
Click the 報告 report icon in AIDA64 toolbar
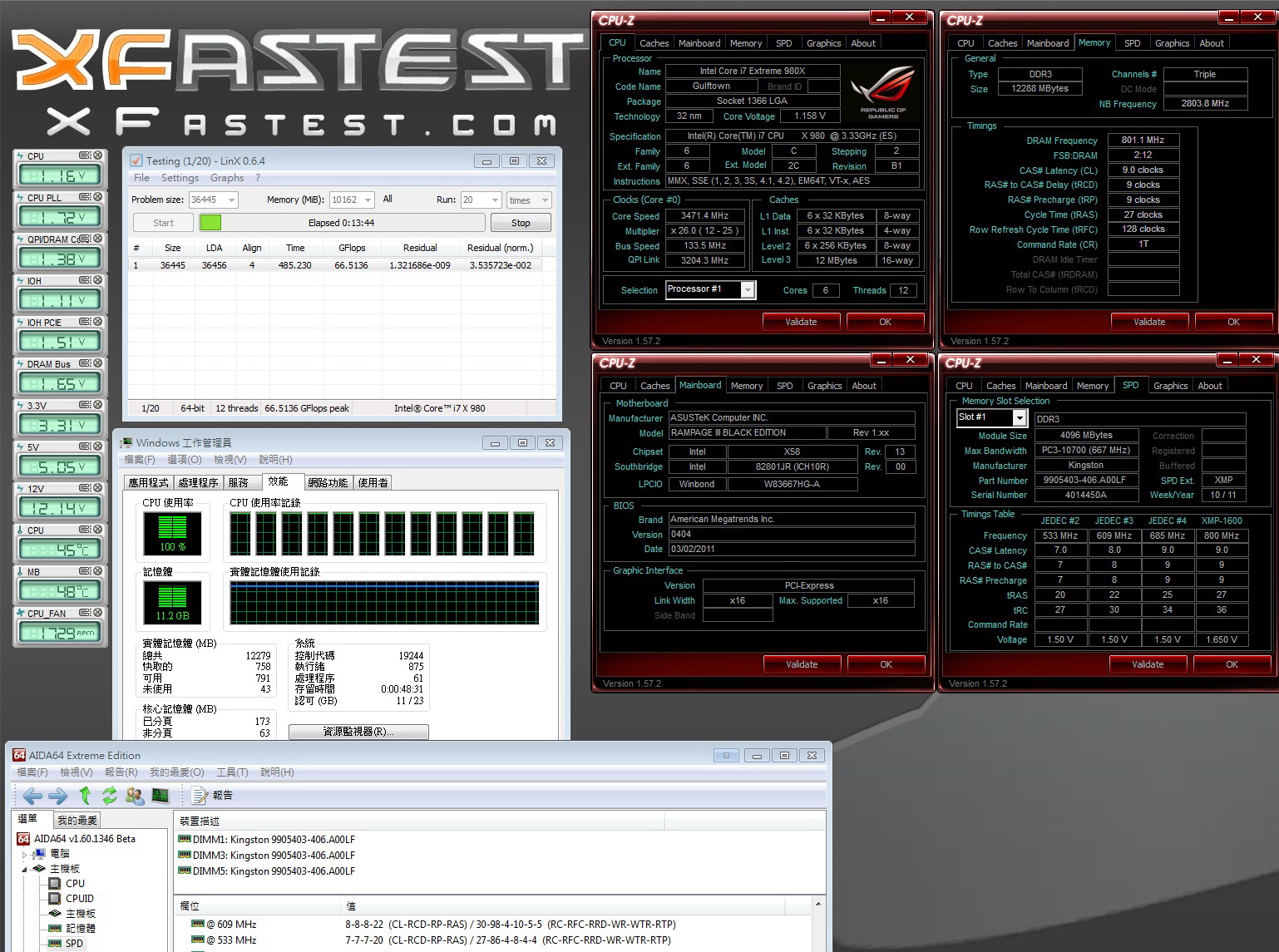click(x=199, y=796)
